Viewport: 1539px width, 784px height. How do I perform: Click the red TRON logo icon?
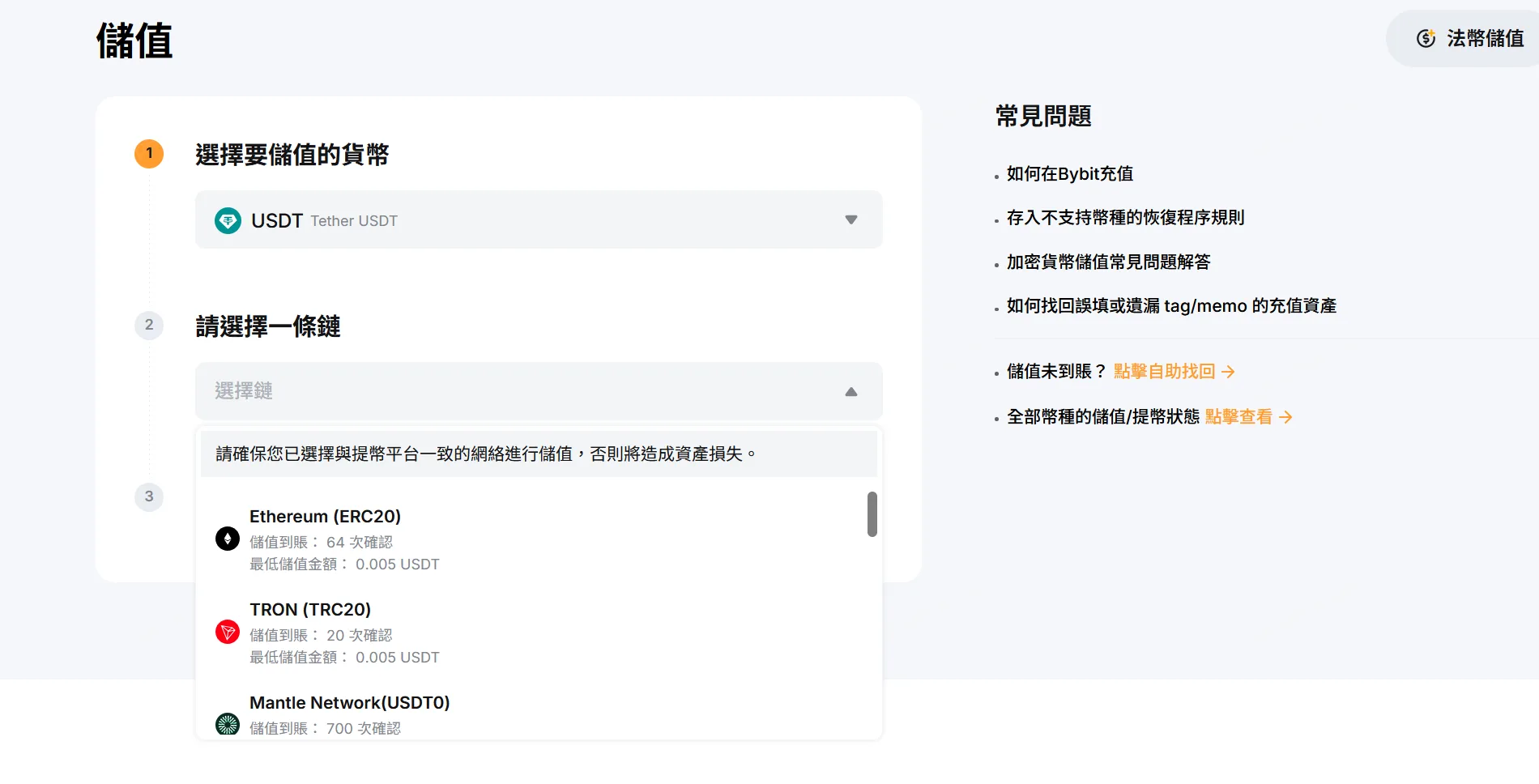pyautogui.click(x=228, y=632)
